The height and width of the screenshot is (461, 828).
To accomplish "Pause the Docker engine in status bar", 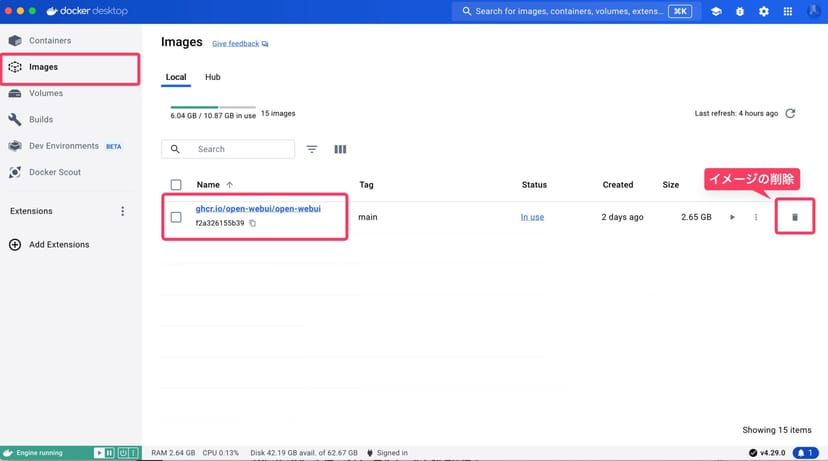I will click(110, 453).
